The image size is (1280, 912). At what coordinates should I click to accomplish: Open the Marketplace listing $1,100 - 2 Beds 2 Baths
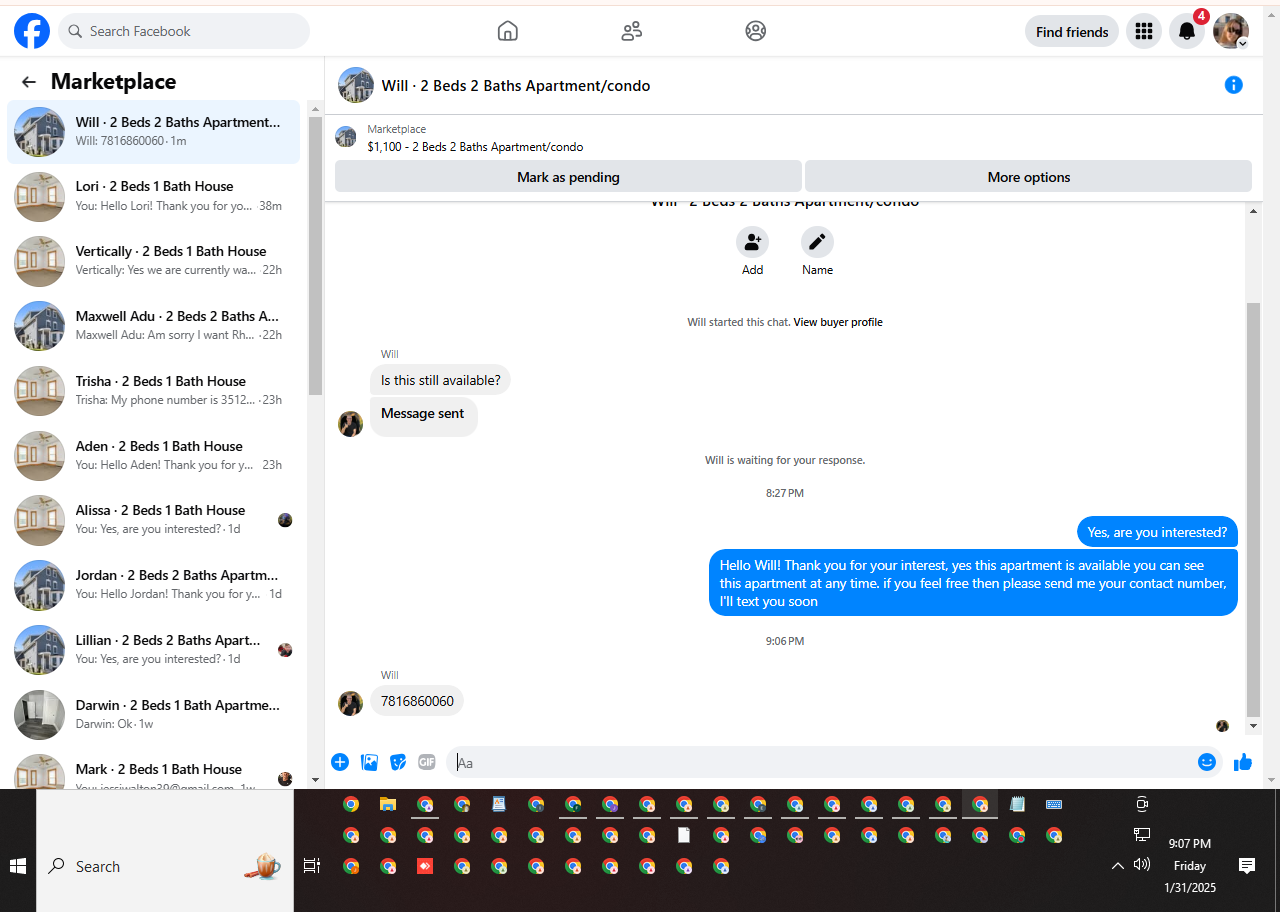tap(475, 147)
